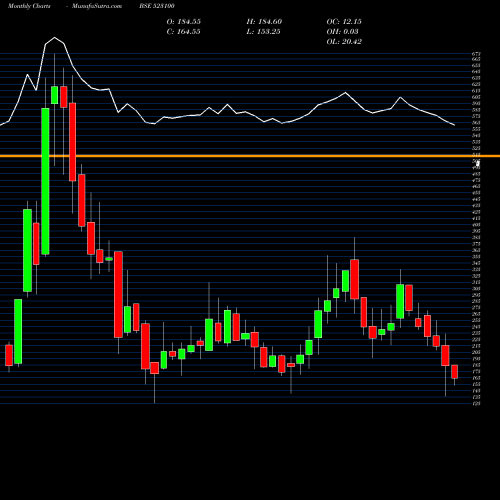Select the OC: 12.15 reading

pos(344,22)
